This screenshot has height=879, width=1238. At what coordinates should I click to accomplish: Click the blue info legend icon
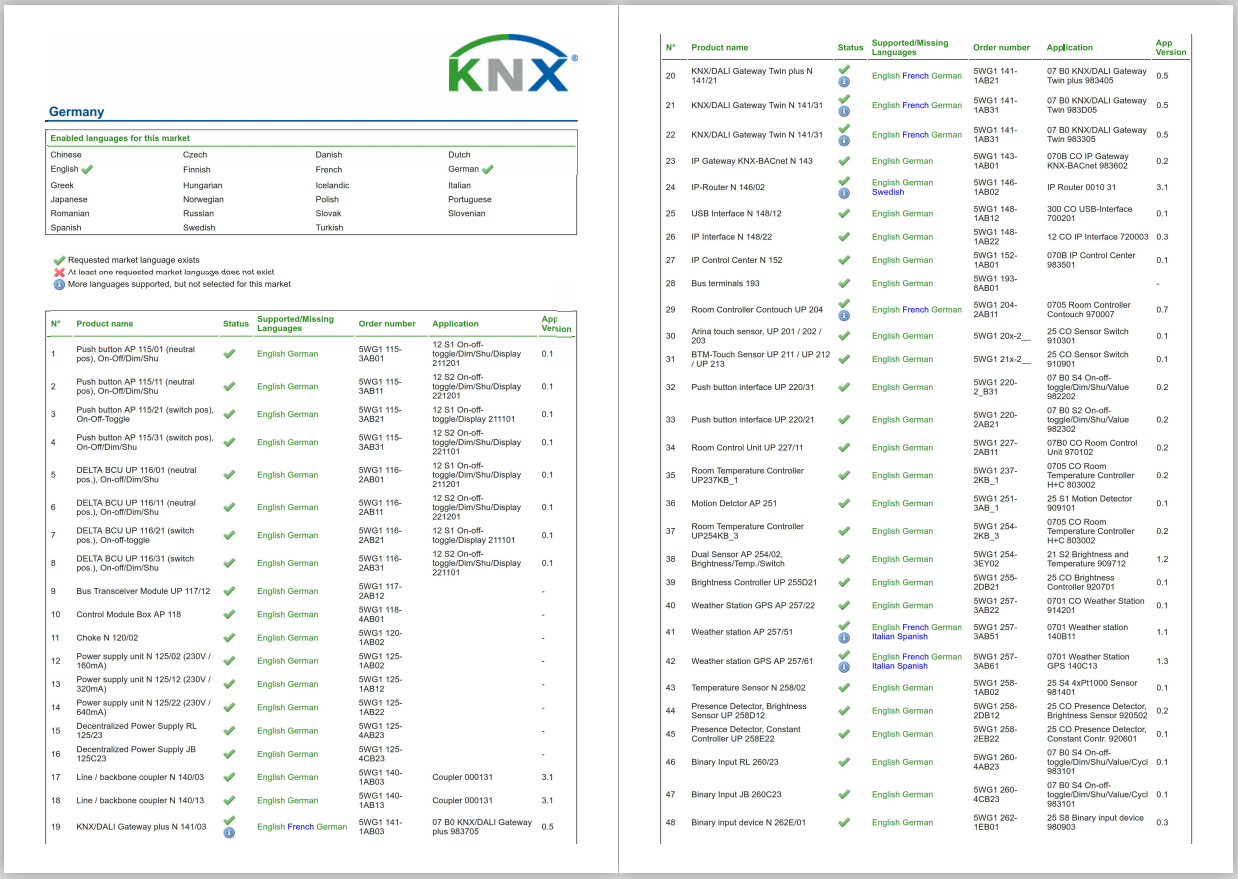pyautogui.click(x=59, y=284)
